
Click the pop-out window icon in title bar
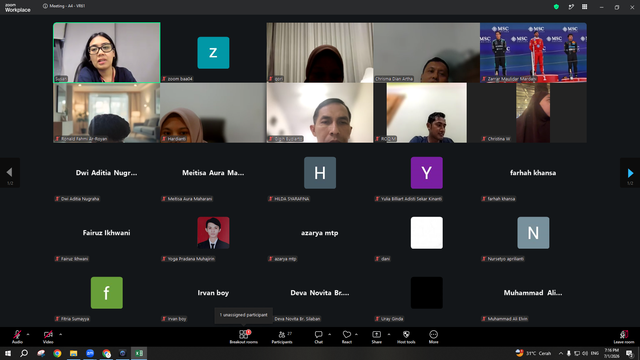point(571,7)
